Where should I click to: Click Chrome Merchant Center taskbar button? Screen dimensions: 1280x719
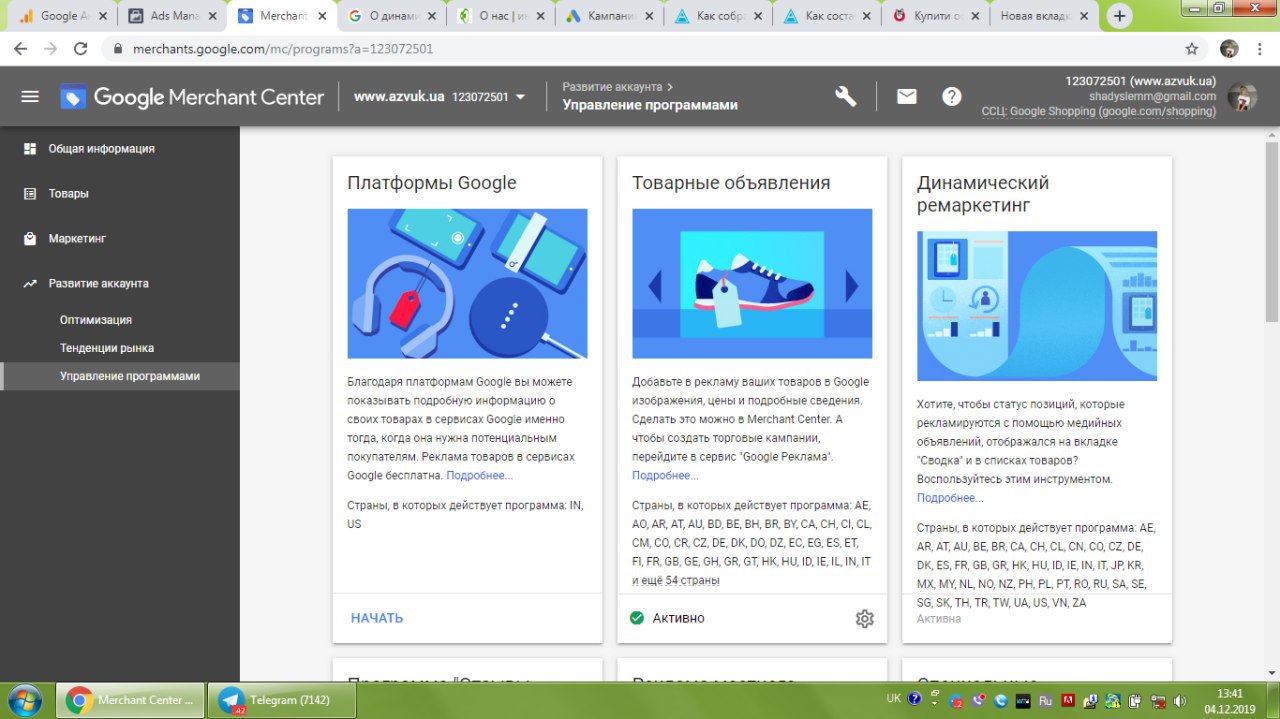pyautogui.click(x=130, y=700)
